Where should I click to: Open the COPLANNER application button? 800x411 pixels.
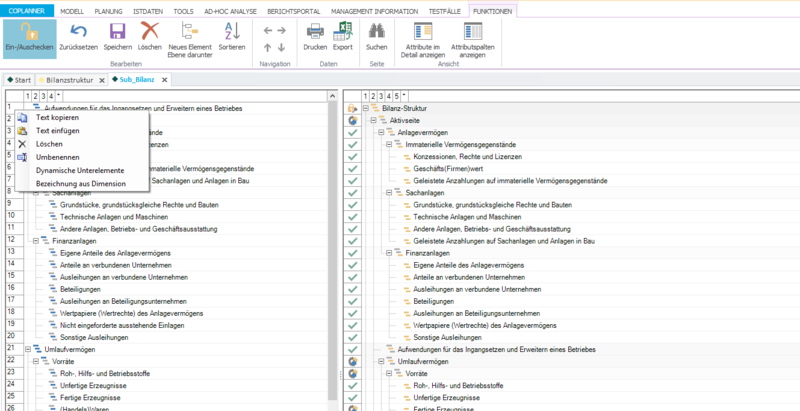pyautogui.click(x=28, y=11)
